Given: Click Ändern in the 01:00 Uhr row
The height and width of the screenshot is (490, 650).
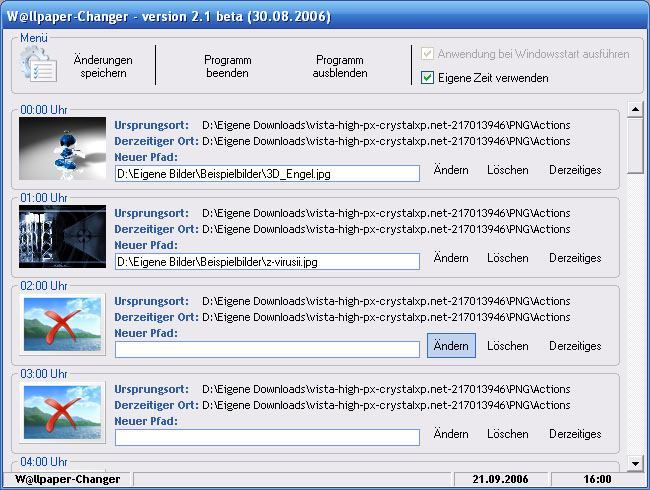Looking at the screenshot, I should (451, 257).
